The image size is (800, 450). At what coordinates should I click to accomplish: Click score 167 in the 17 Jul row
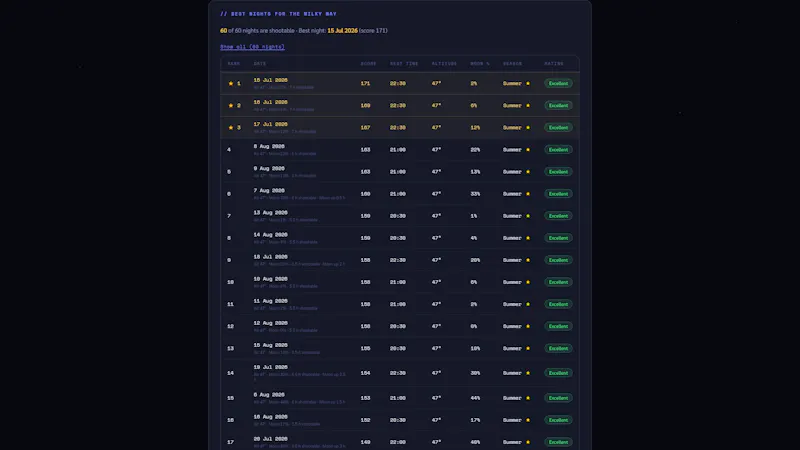365,128
